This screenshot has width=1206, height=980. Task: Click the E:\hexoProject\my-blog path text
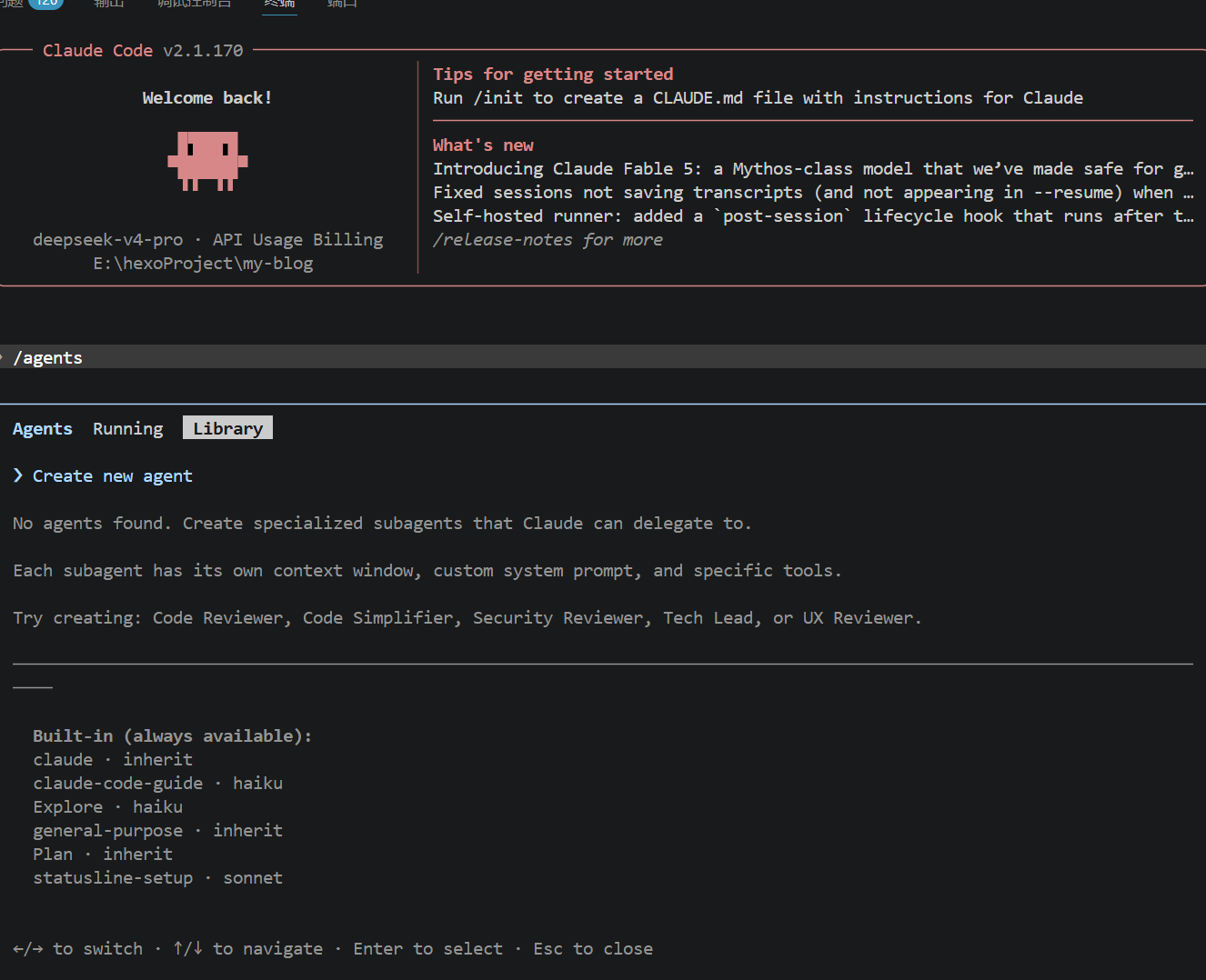(x=203, y=264)
